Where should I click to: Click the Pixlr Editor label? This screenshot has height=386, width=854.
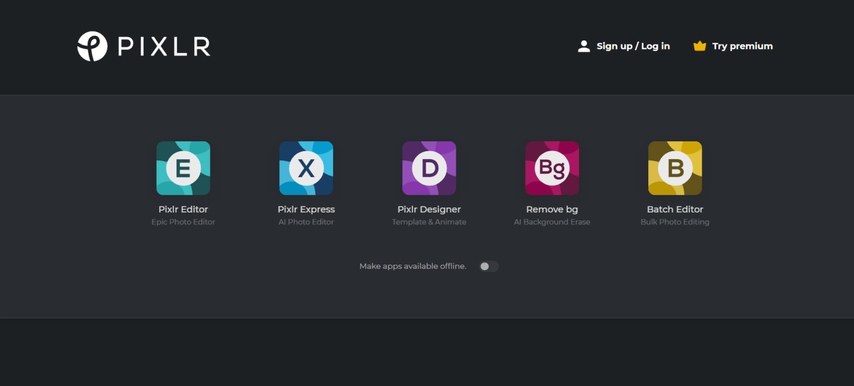pos(183,209)
